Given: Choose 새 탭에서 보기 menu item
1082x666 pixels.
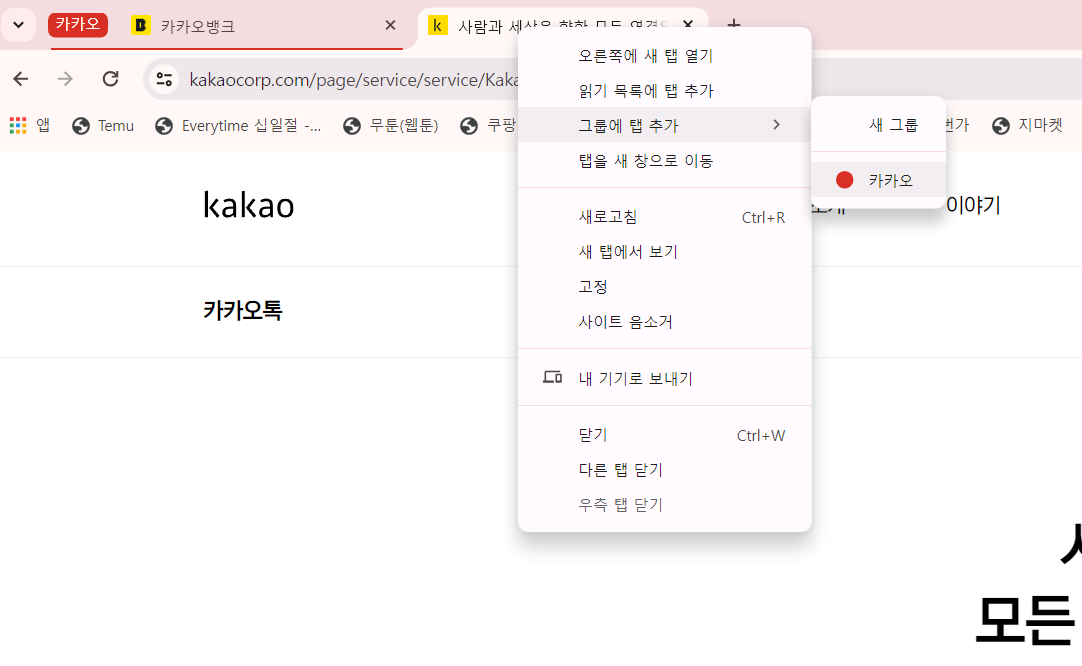Looking at the screenshot, I should click(x=665, y=252).
